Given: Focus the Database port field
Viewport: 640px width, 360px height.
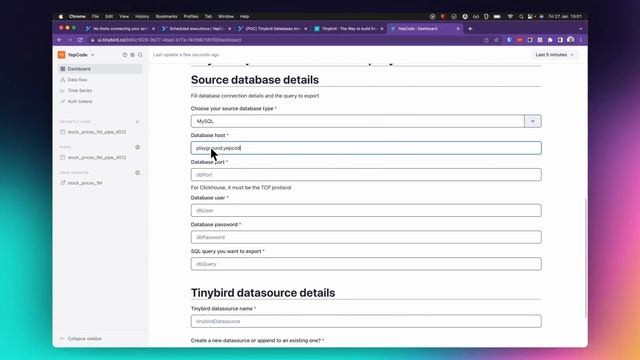Looking at the screenshot, I should tap(366, 175).
